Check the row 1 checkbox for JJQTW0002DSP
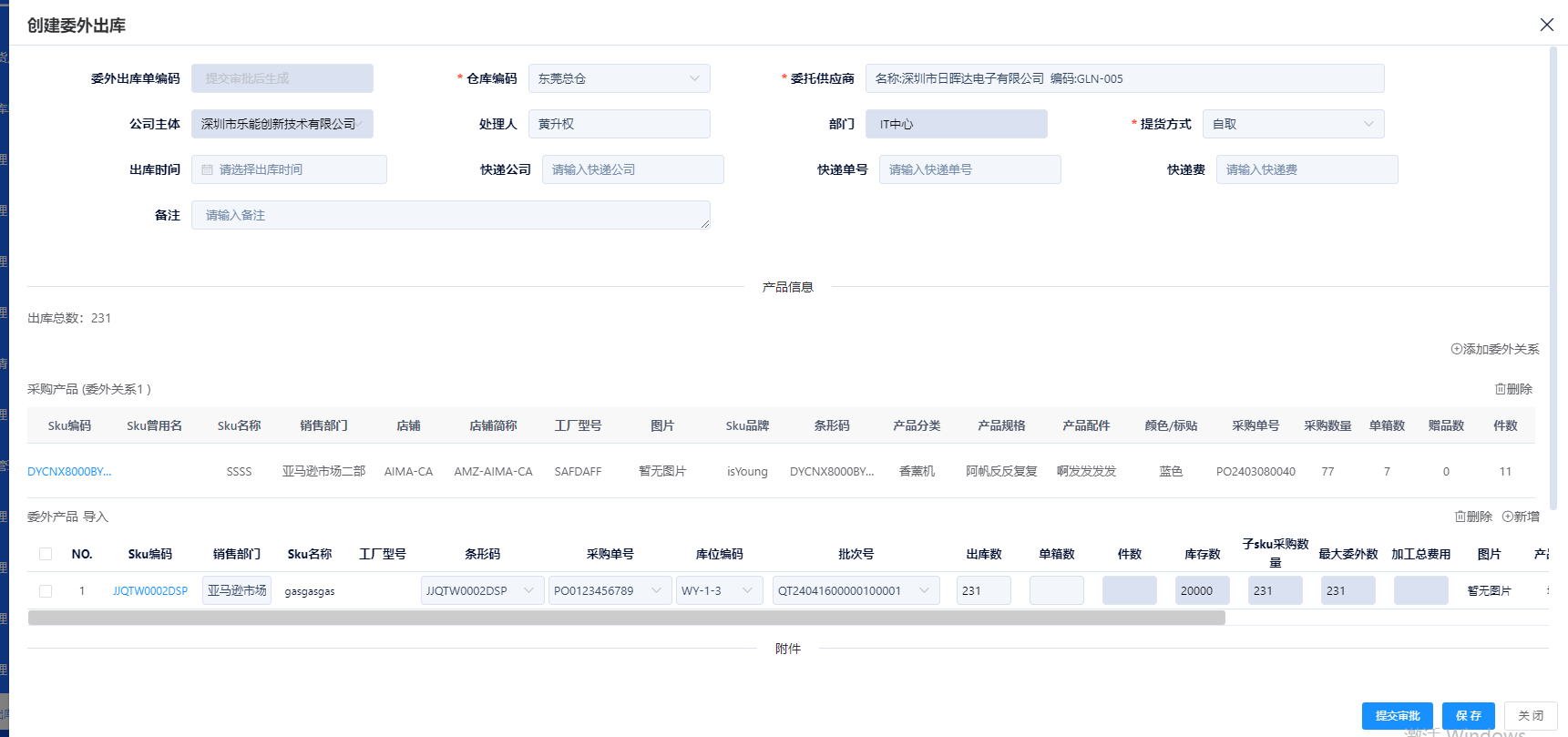This screenshot has width=1568, height=737. point(46,591)
